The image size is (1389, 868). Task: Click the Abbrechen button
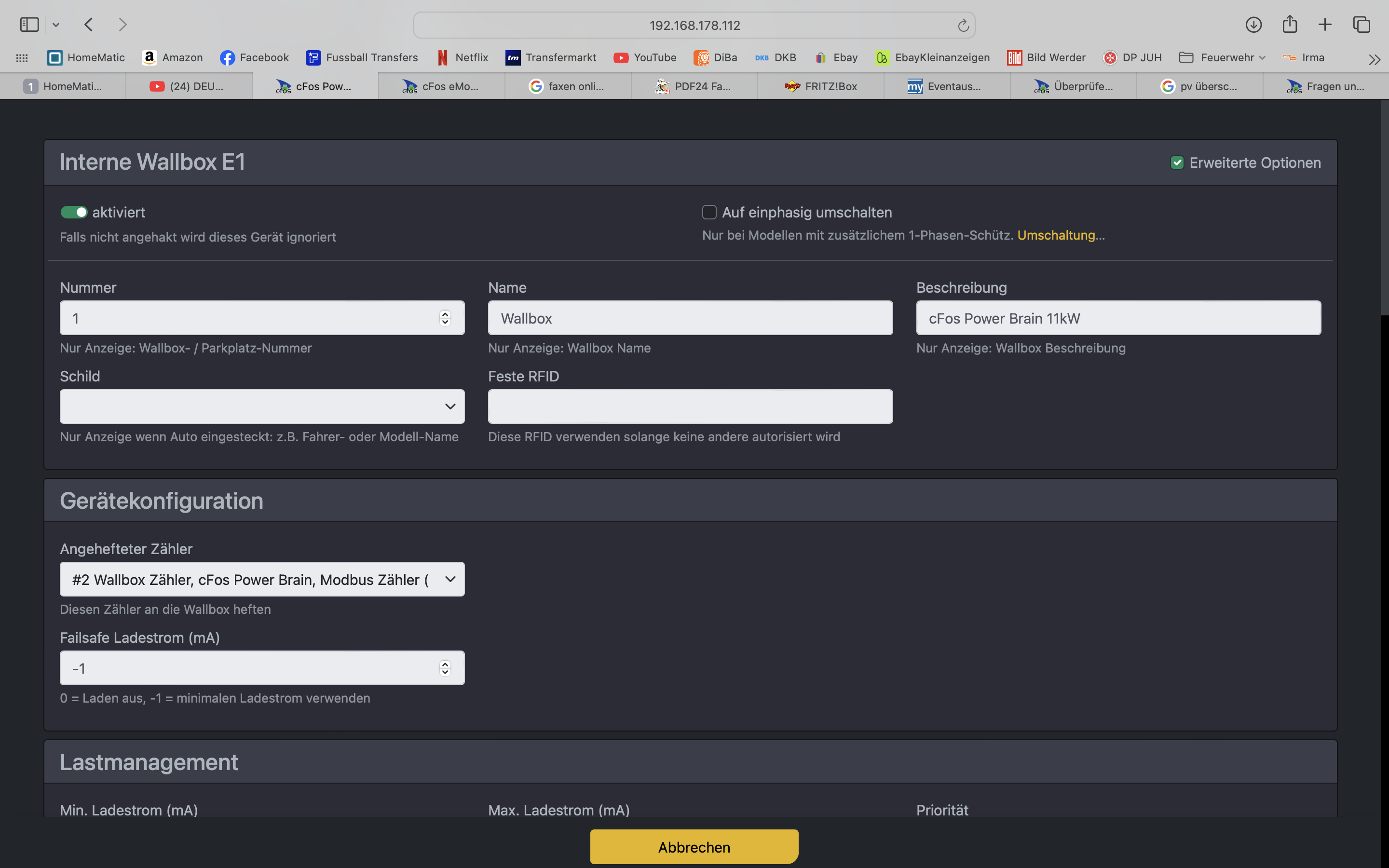click(694, 847)
